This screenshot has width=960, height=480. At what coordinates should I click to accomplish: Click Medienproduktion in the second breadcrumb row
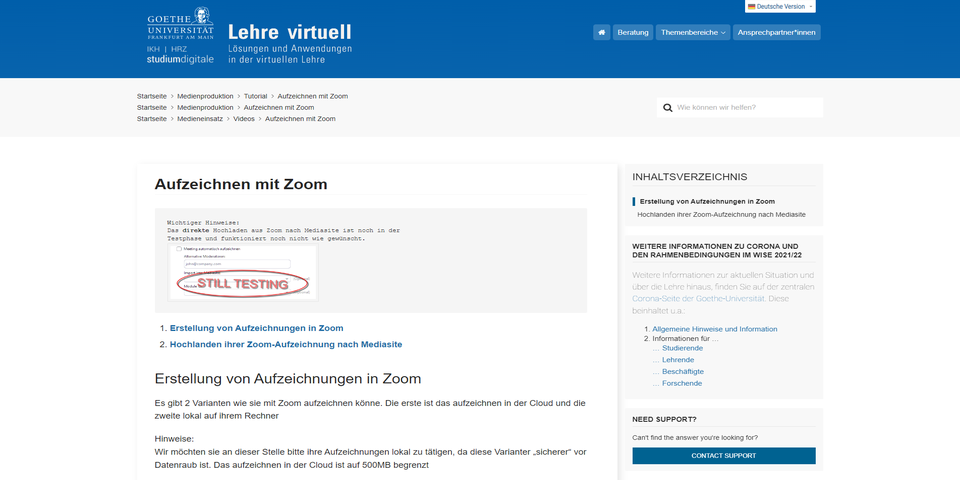click(x=205, y=108)
